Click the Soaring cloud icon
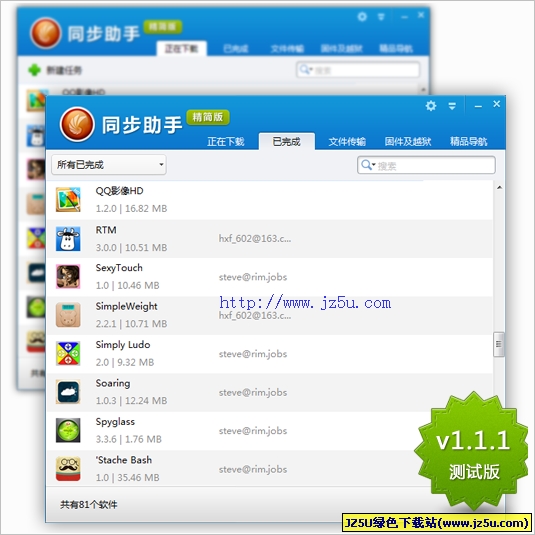The width and height of the screenshot is (535, 535). pos(68,392)
